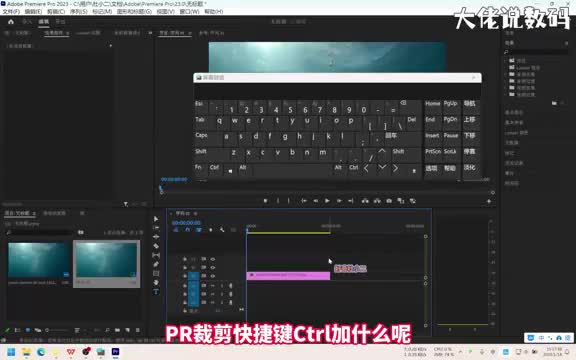Select the Type (T) tool
Viewport: 576px width, 360px height.
(x=156, y=292)
